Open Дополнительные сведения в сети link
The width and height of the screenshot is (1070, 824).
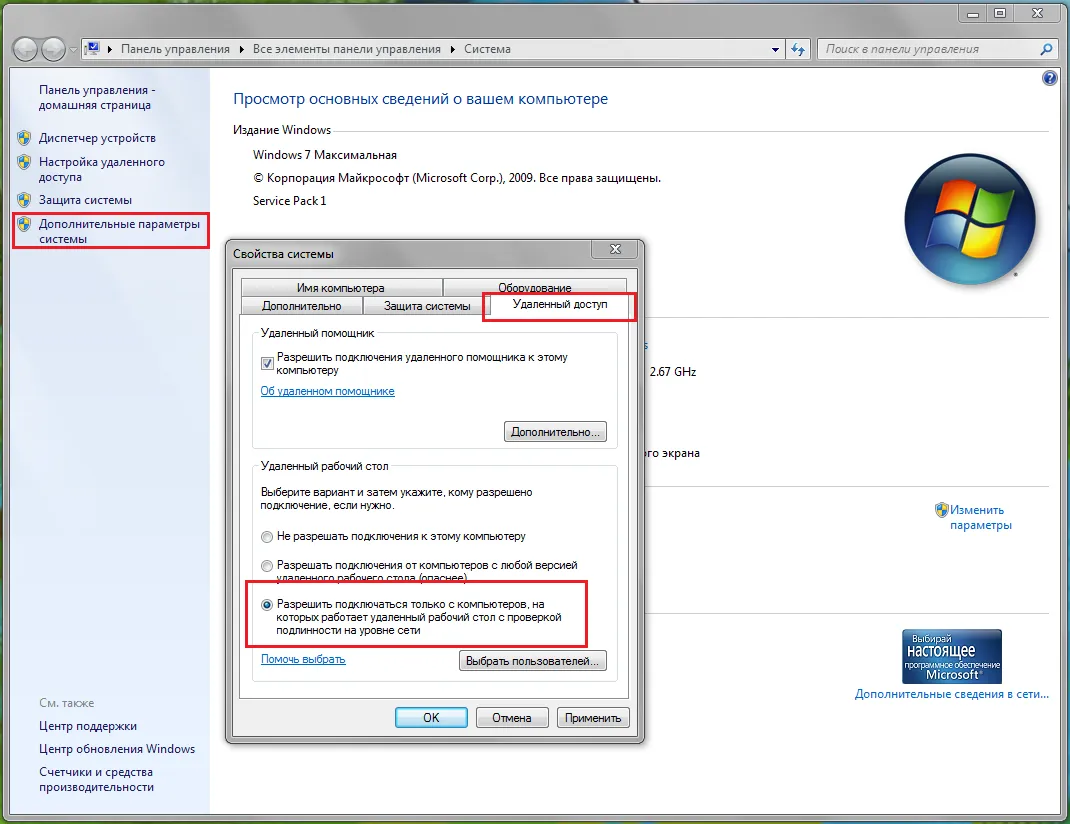[x=951, y=694]
